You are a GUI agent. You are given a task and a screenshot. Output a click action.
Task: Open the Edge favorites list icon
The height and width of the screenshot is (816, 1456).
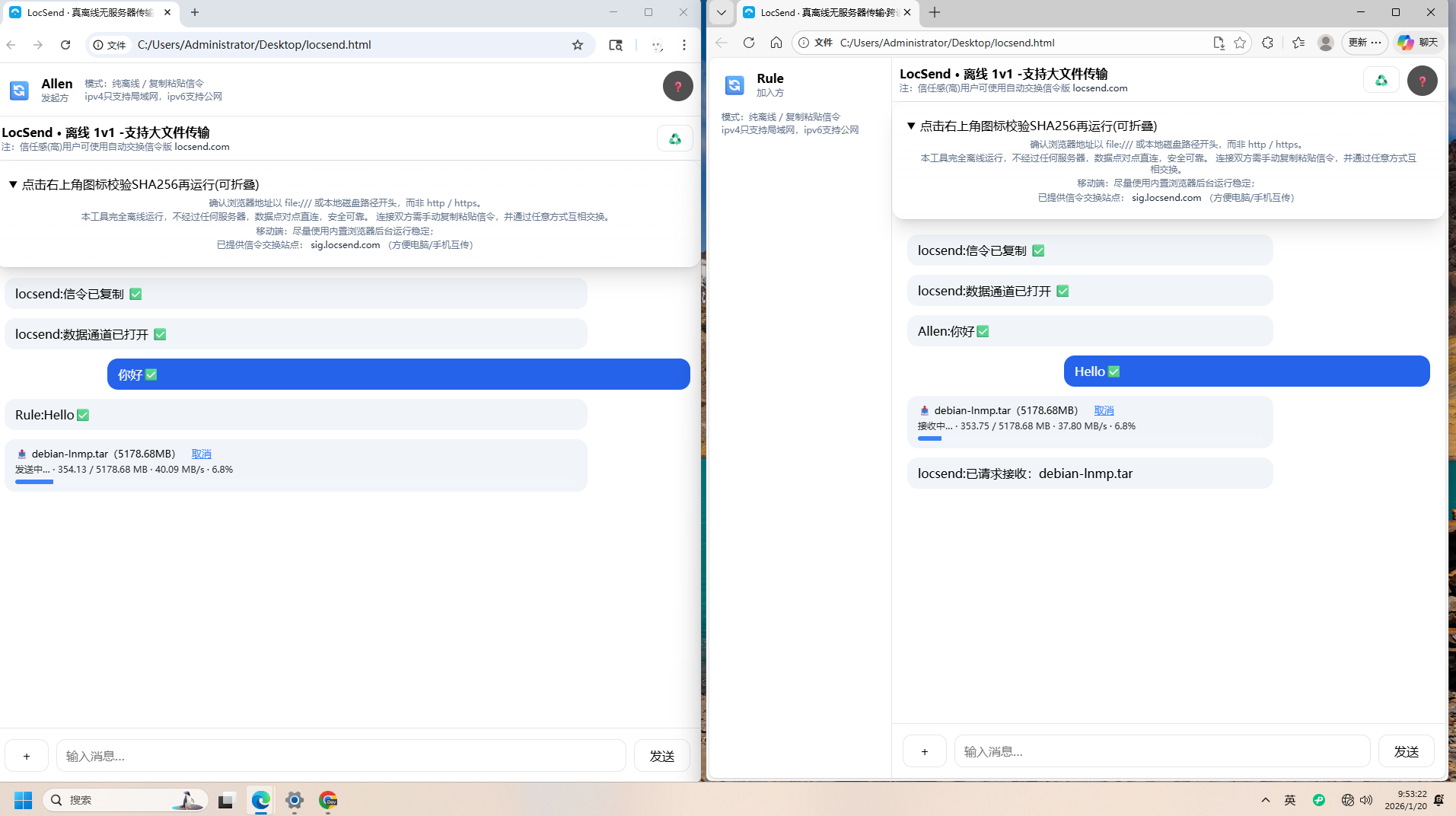(1298, 43)
